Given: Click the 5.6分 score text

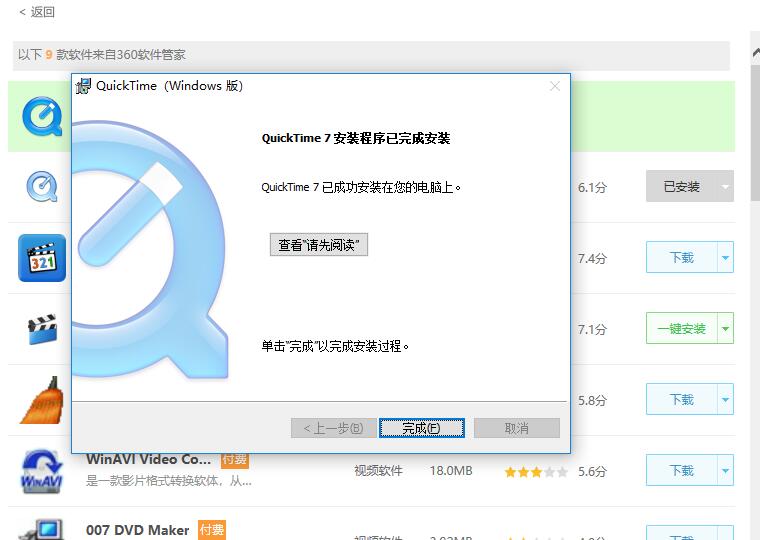Looking at the screenshot, I should pyautogui.click(x=592, y=472).
